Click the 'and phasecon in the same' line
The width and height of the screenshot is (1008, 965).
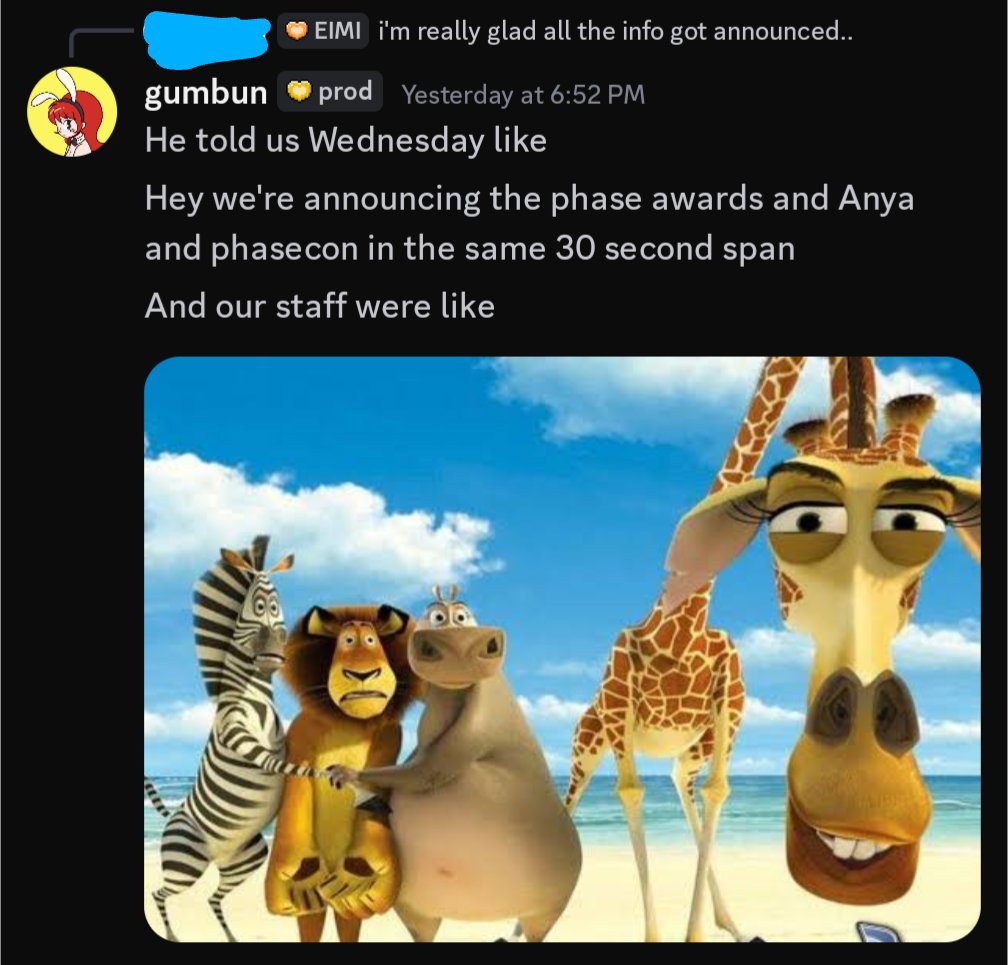tap(470, 248)
